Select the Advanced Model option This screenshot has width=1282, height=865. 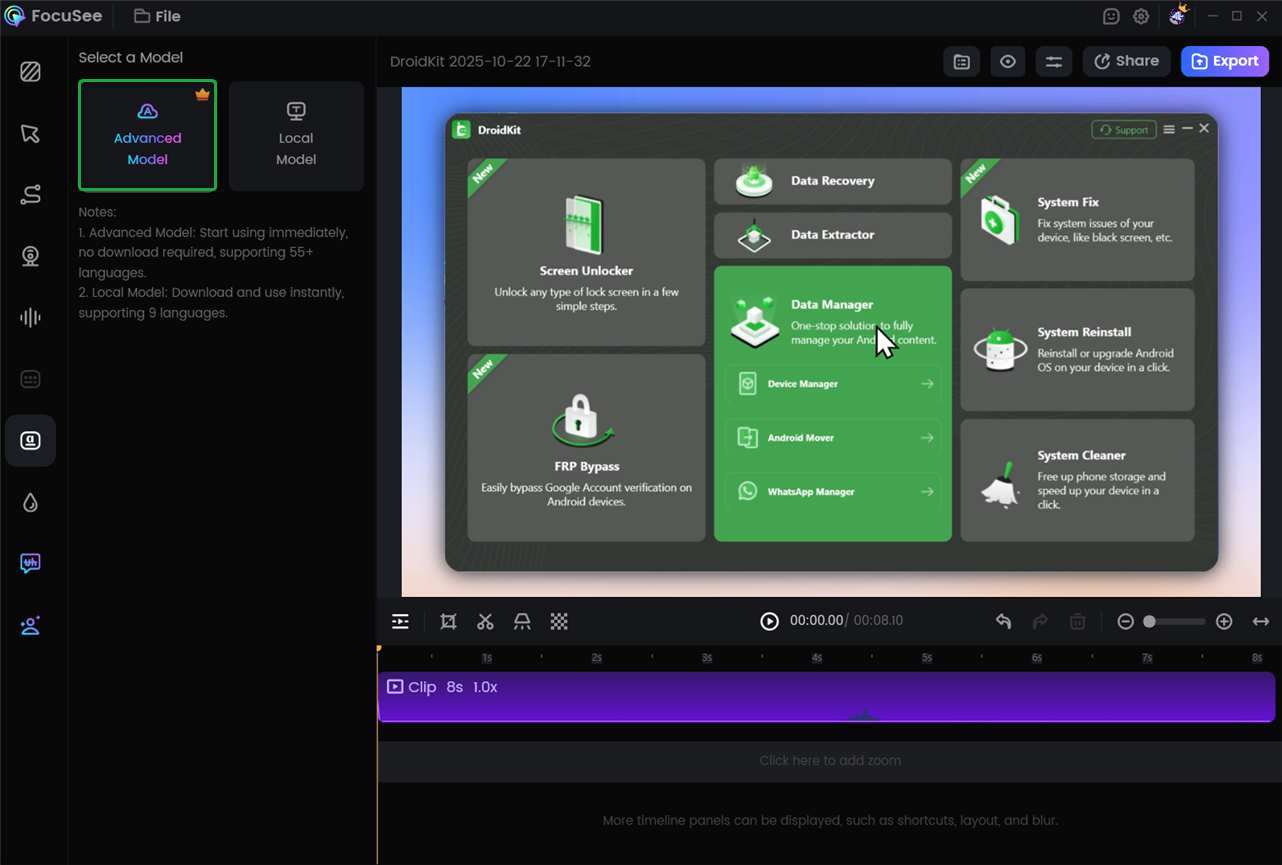click(147, 136)
